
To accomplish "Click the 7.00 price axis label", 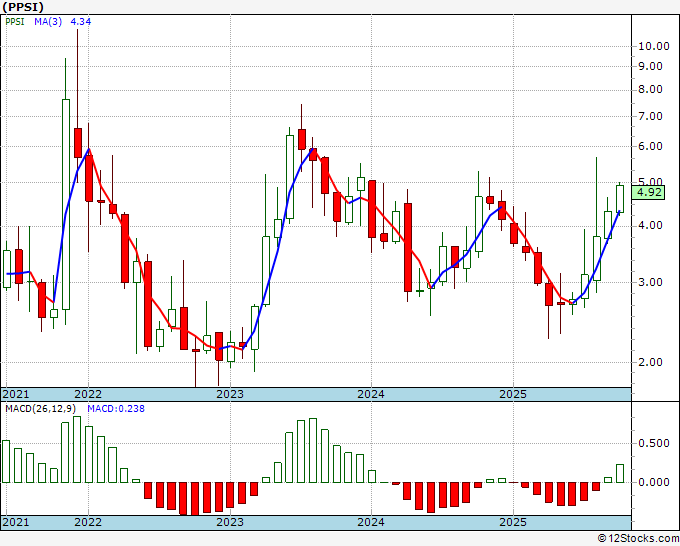I will [x=650, y=116].
